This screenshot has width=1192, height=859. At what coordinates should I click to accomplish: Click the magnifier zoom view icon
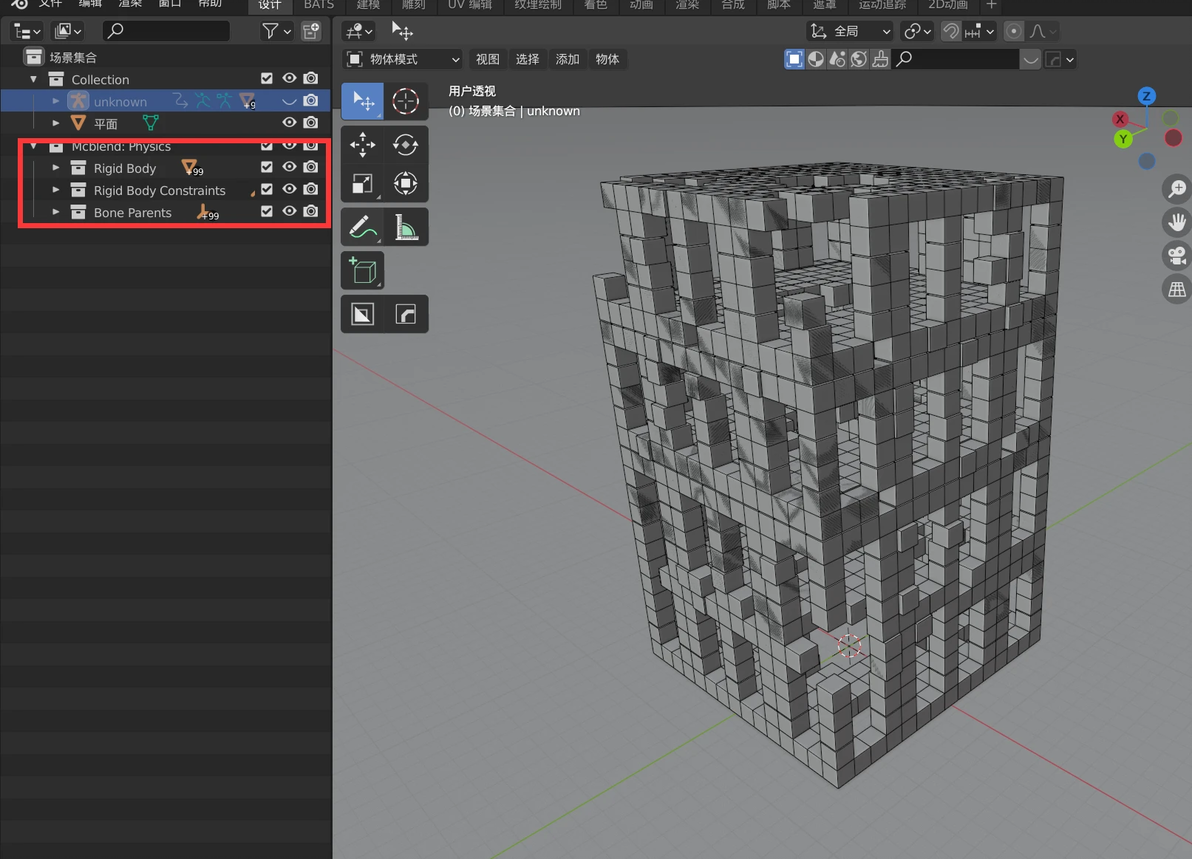point(1176,189)
